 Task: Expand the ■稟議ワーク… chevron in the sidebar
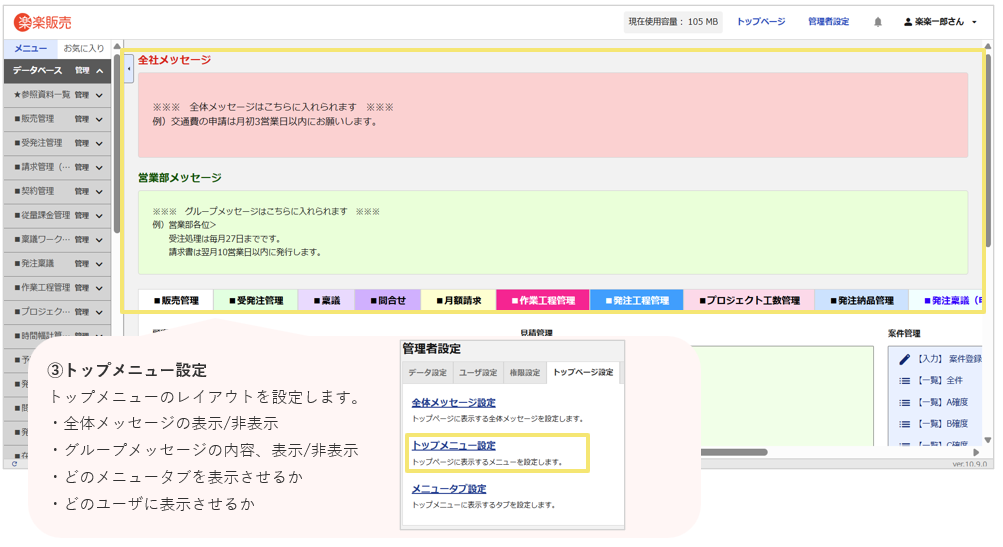[x=99, y=240]
